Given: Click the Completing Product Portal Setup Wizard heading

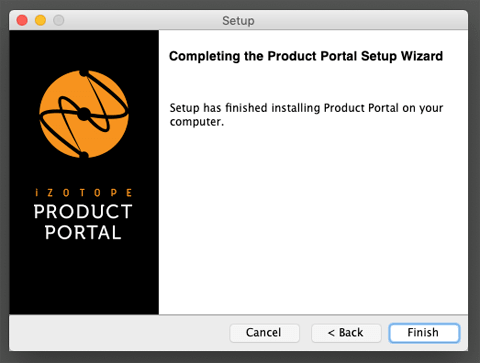Looking at the screenshot, I should [x=306, y=56].
